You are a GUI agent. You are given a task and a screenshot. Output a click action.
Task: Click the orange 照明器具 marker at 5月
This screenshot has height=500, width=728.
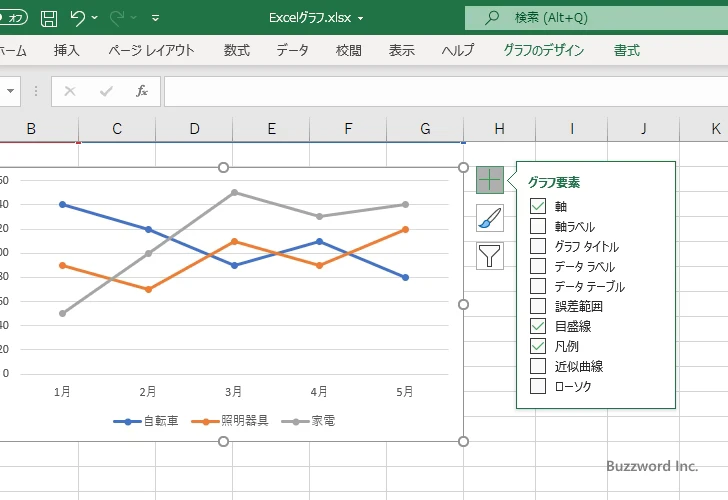pos(405,229)
